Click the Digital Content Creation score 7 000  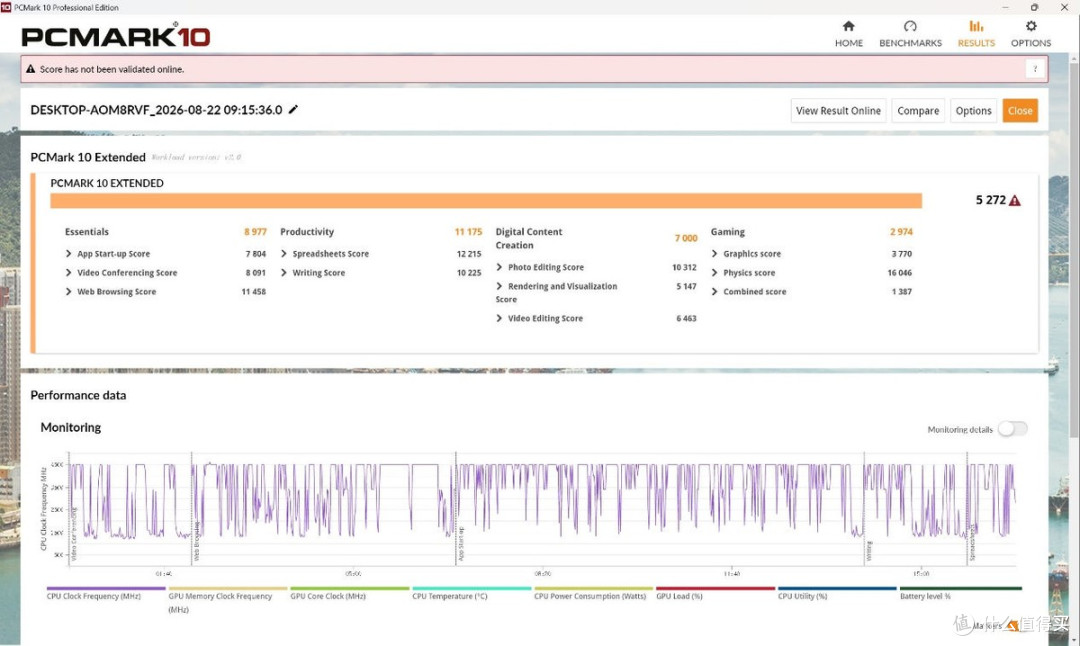click(x=686, y=238)
